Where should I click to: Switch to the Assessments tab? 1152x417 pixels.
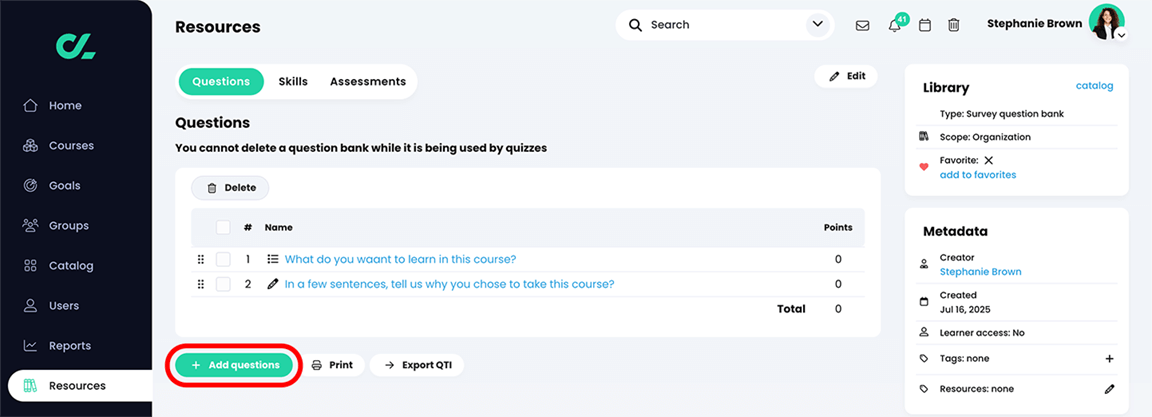368,81
